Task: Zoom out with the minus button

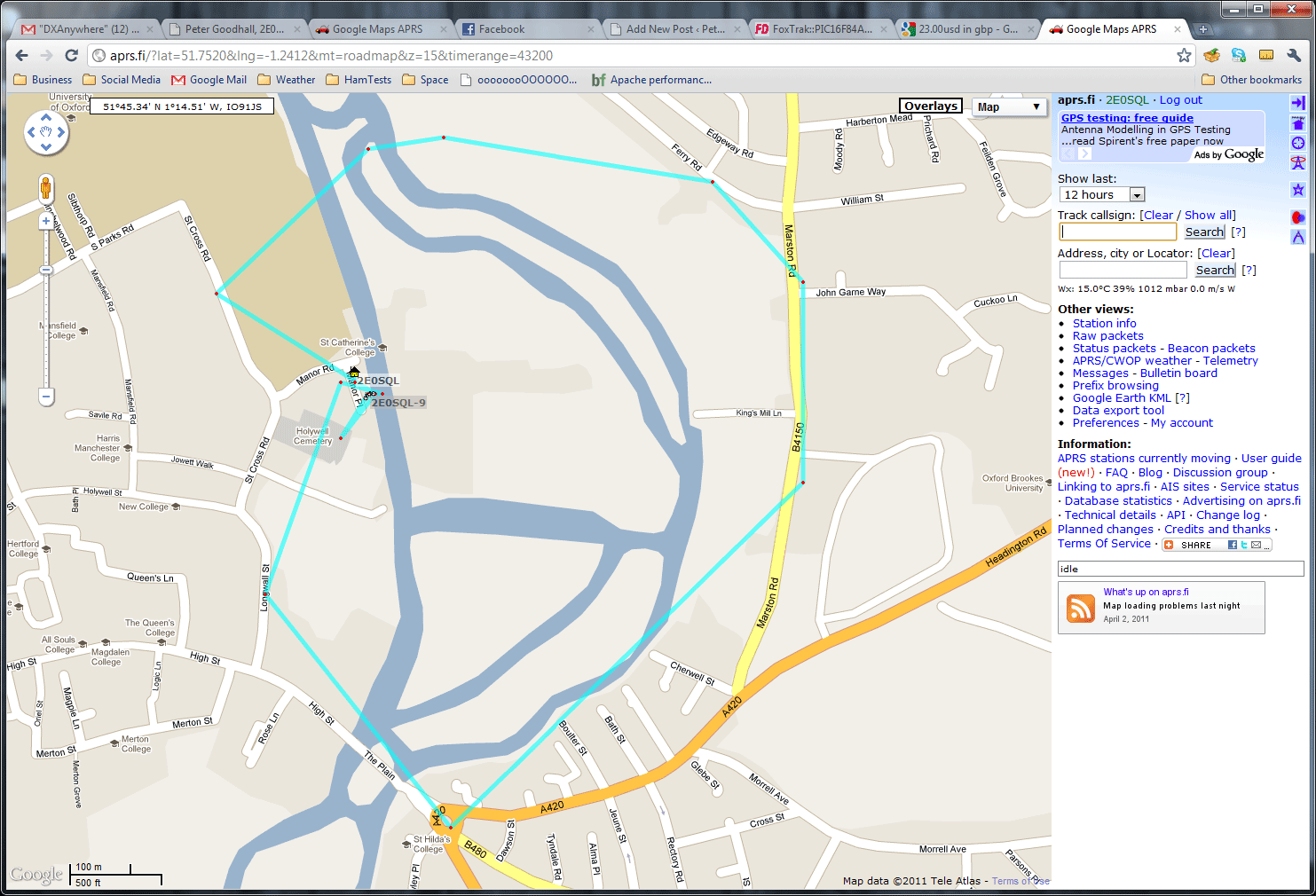Action: coord(46,397)
